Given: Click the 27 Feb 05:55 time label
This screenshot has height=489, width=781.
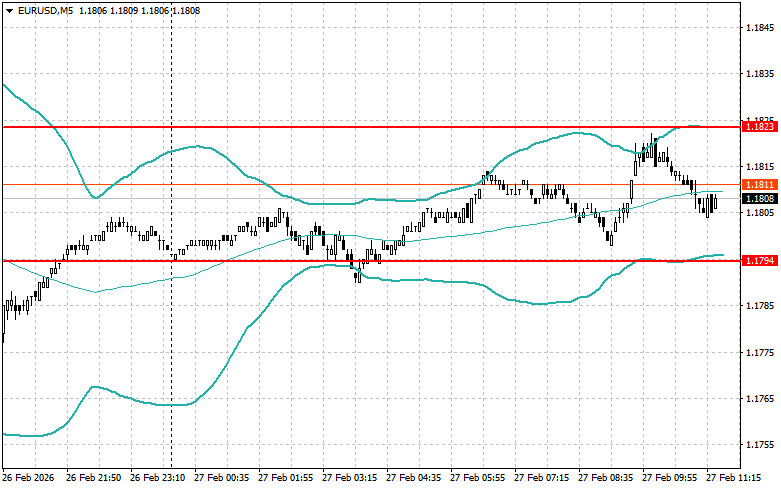Looking at the screenshot, I should pyautogui.click(x=477, y=477).
